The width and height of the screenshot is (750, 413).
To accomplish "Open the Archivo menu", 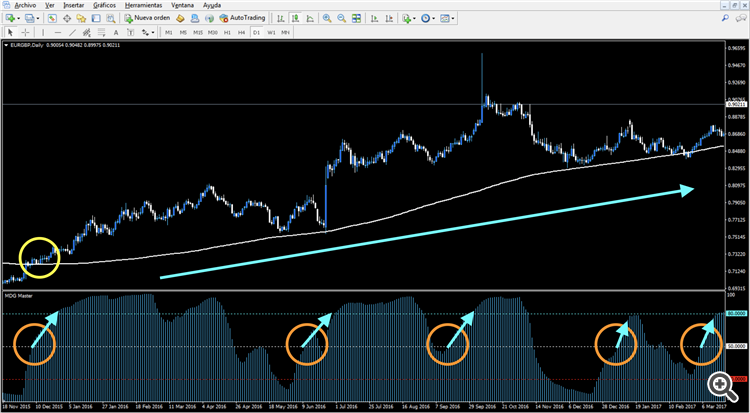I will 24,5.
